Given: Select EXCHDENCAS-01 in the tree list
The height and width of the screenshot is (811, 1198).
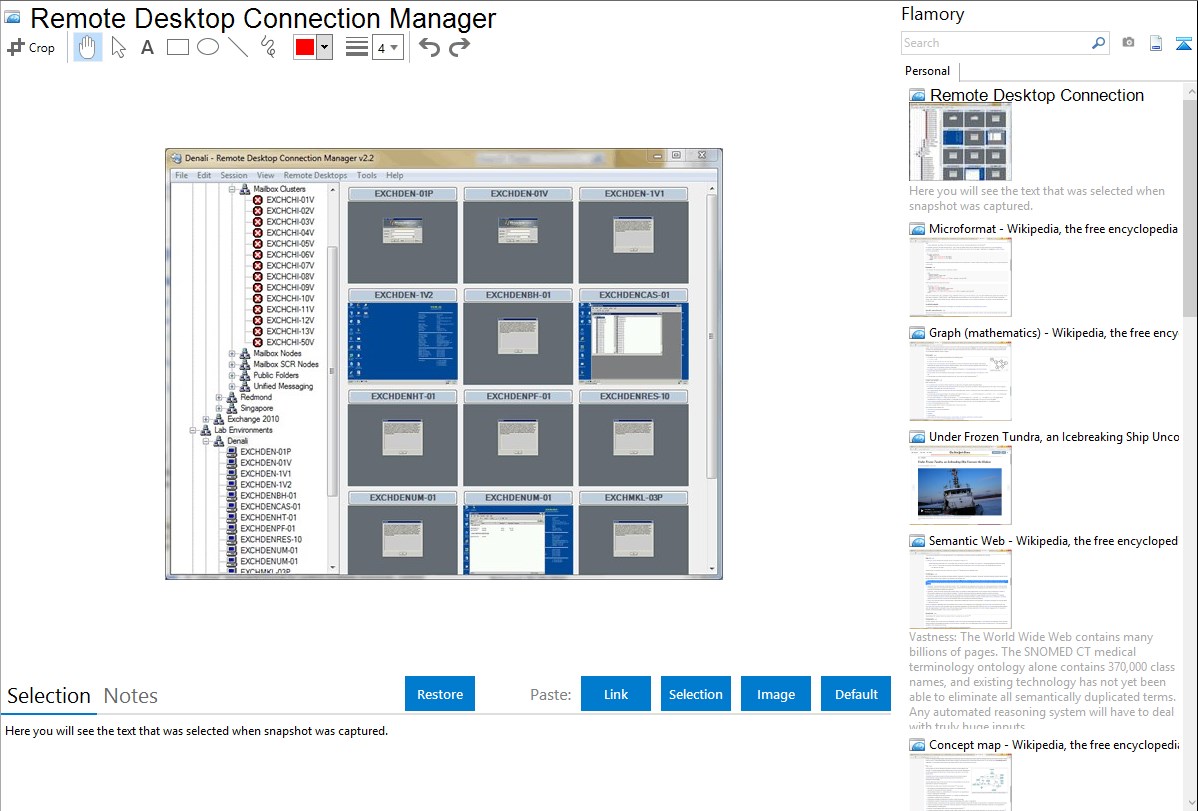Looking at the screenshot, I should point(270,506).
